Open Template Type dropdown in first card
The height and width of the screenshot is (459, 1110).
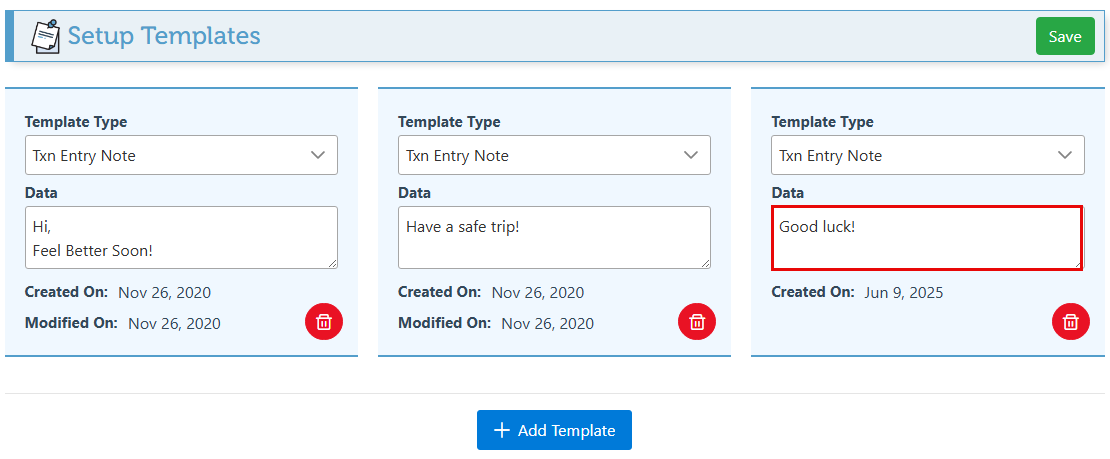181,155
